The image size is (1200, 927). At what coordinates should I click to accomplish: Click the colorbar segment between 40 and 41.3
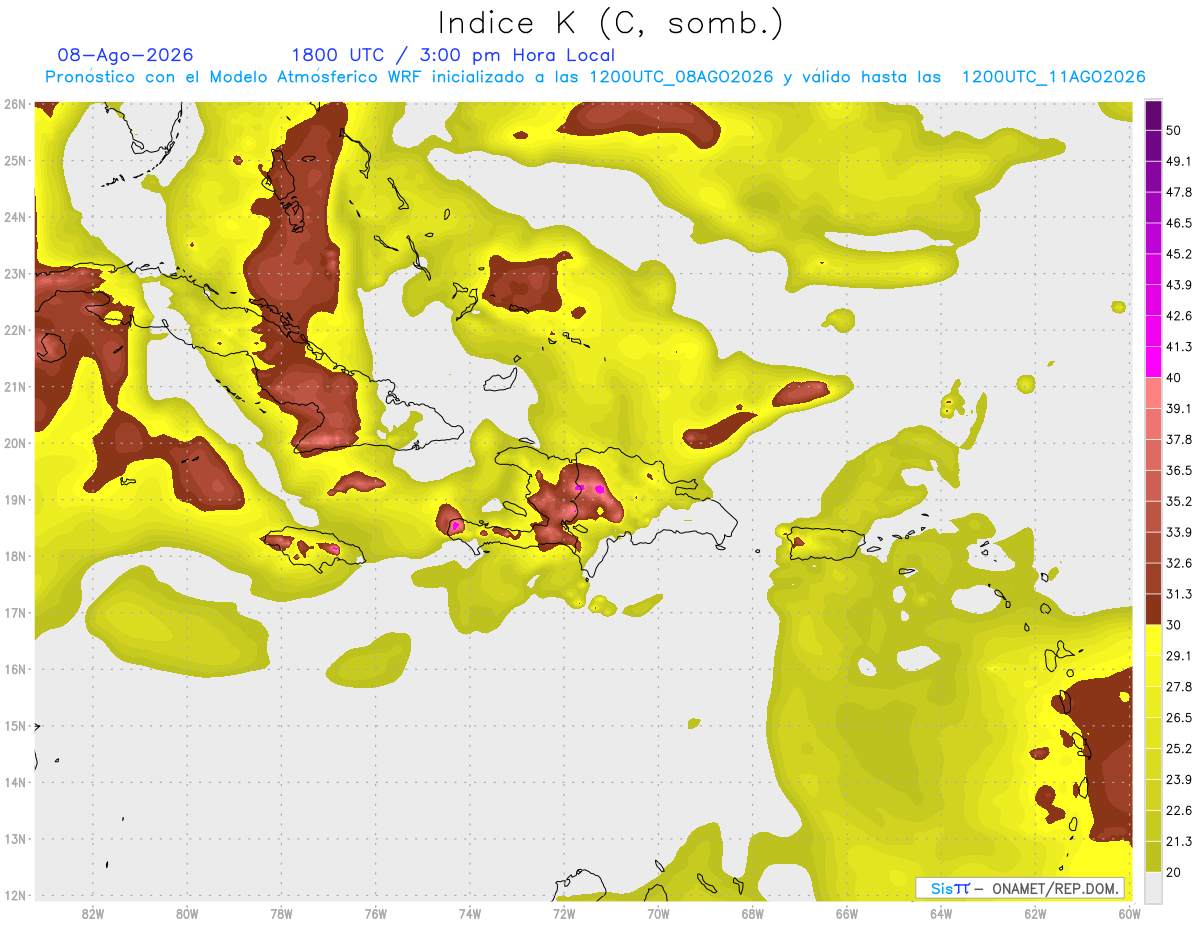(1153, 361)
